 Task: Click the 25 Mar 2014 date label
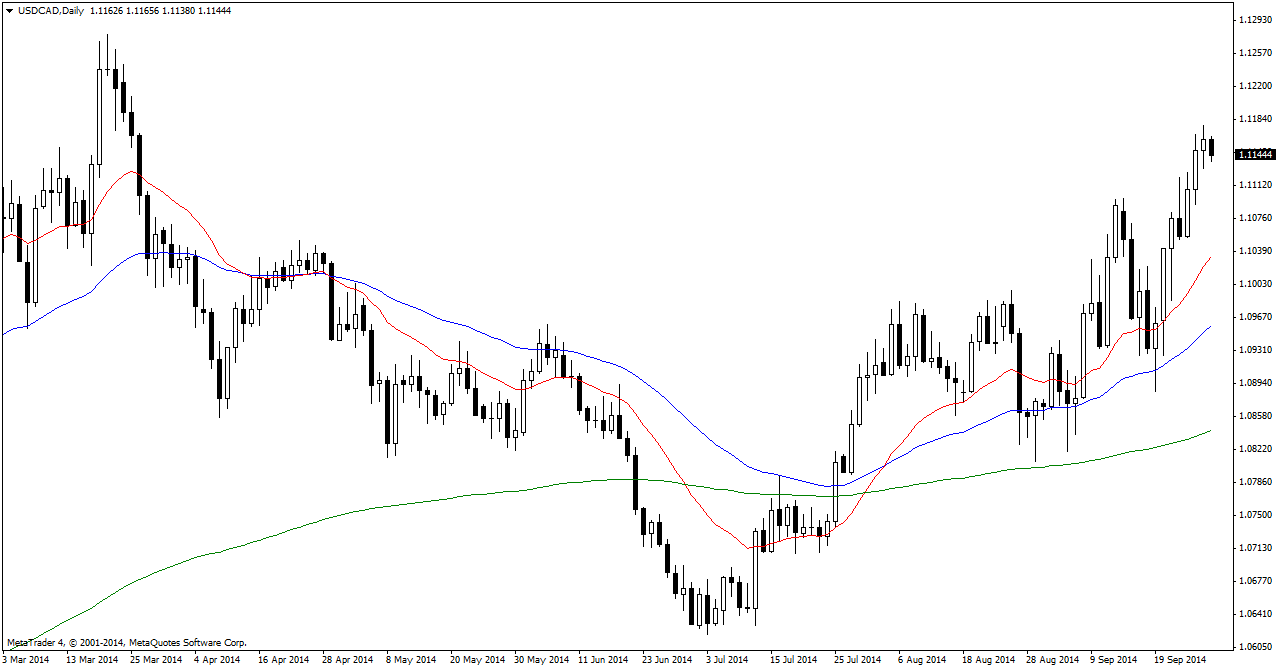pos(153,660)
